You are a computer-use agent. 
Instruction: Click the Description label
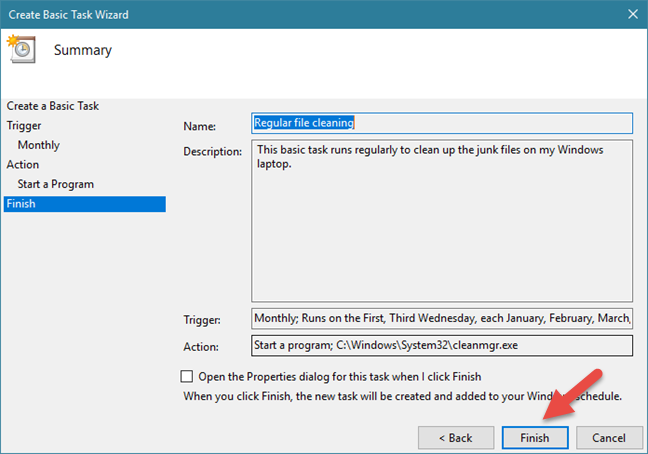pos(211,151)
